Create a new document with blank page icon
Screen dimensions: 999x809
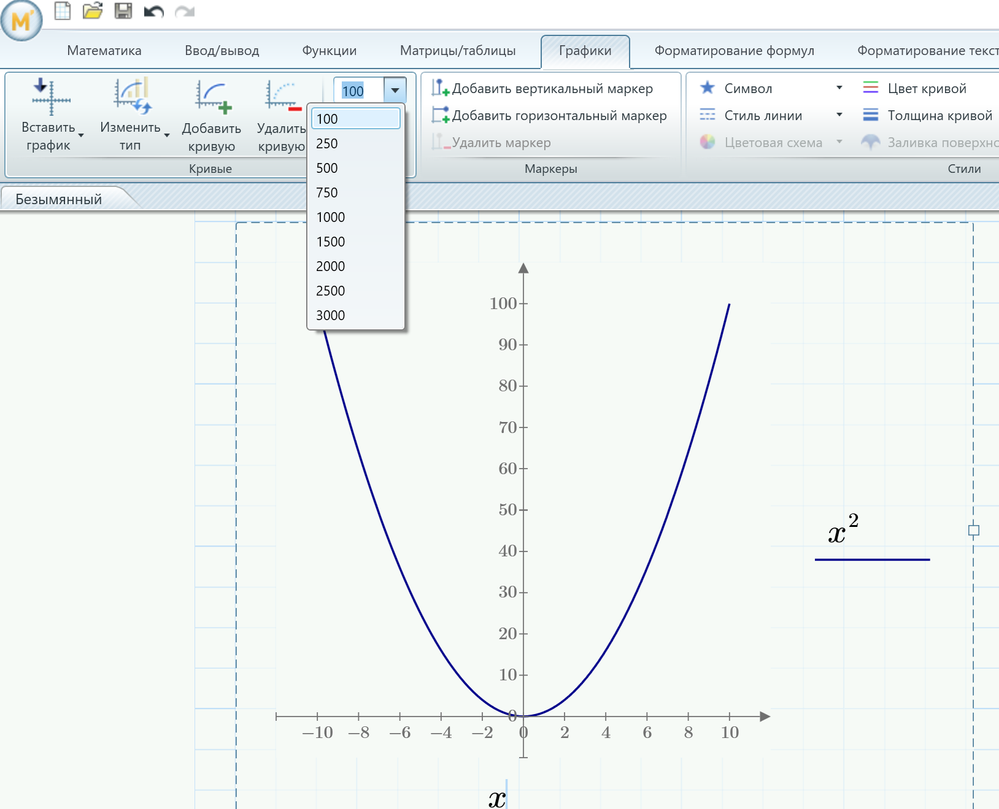point(62,12)
